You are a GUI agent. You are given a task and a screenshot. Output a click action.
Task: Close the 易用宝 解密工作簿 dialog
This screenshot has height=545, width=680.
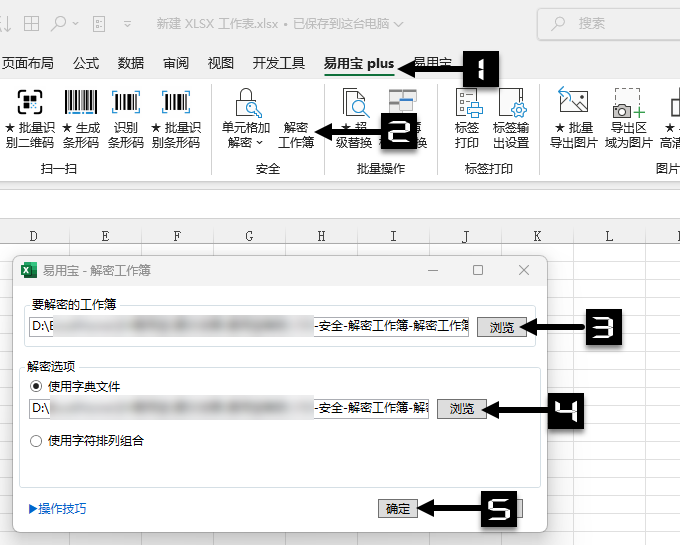coord(524,271)
